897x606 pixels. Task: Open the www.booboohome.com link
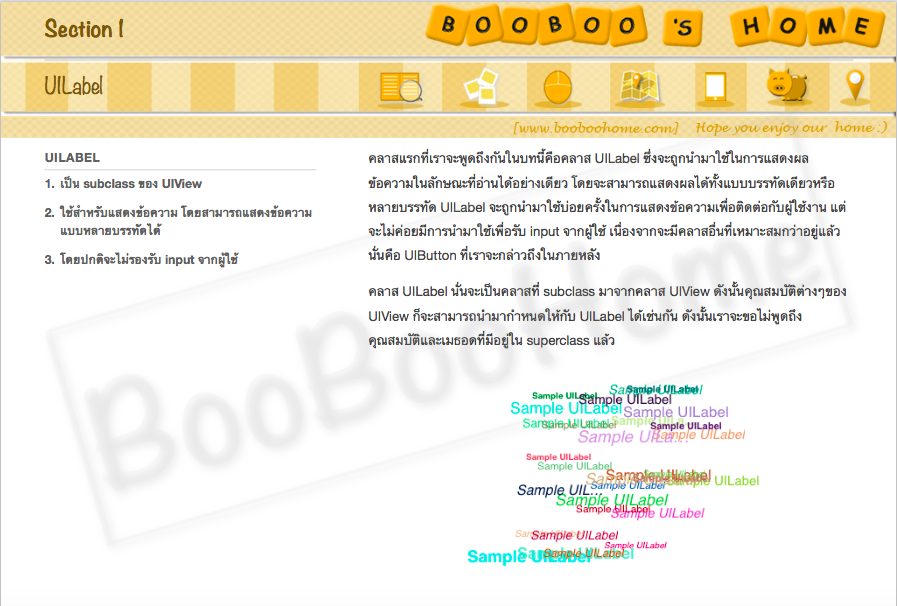596,128
